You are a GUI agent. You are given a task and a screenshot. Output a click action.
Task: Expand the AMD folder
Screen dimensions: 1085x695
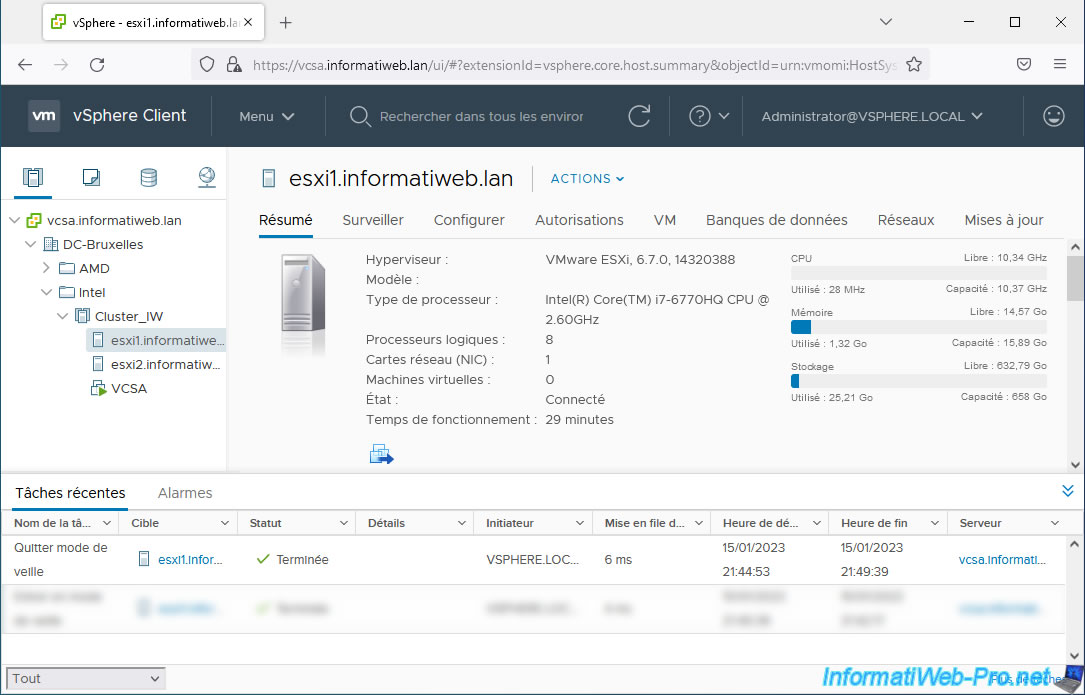click(x=46, y=268)
